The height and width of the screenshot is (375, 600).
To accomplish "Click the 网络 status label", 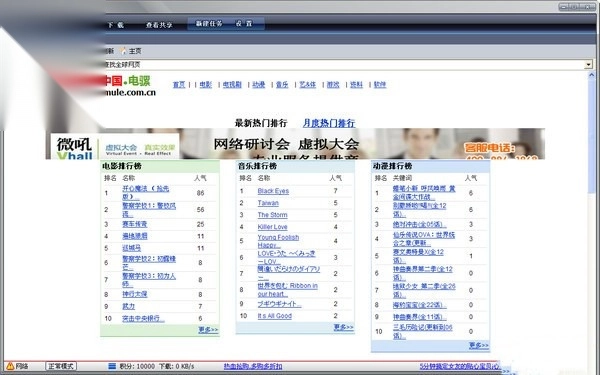I will (x=22, y=366).
